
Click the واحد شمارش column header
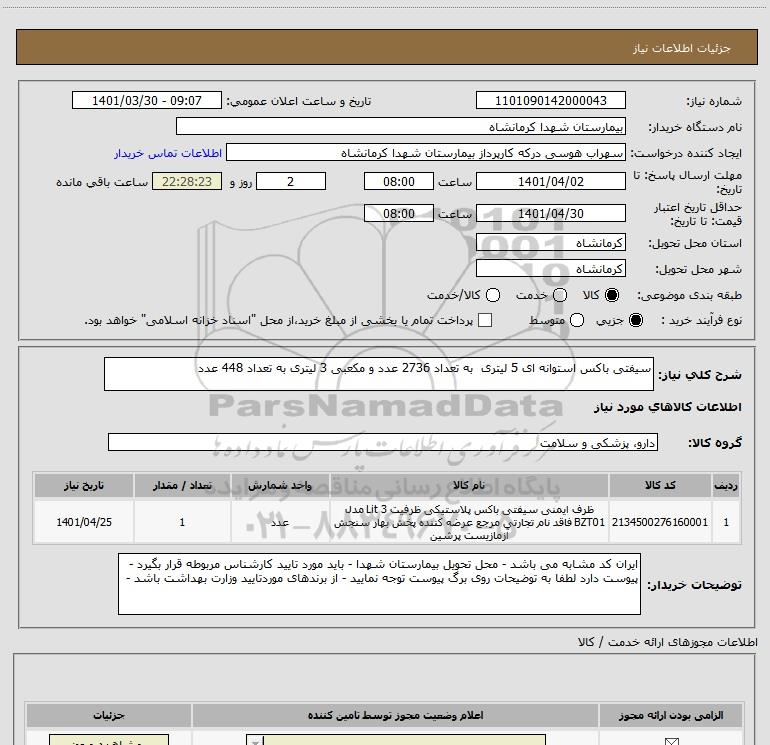tap(280, 485)
